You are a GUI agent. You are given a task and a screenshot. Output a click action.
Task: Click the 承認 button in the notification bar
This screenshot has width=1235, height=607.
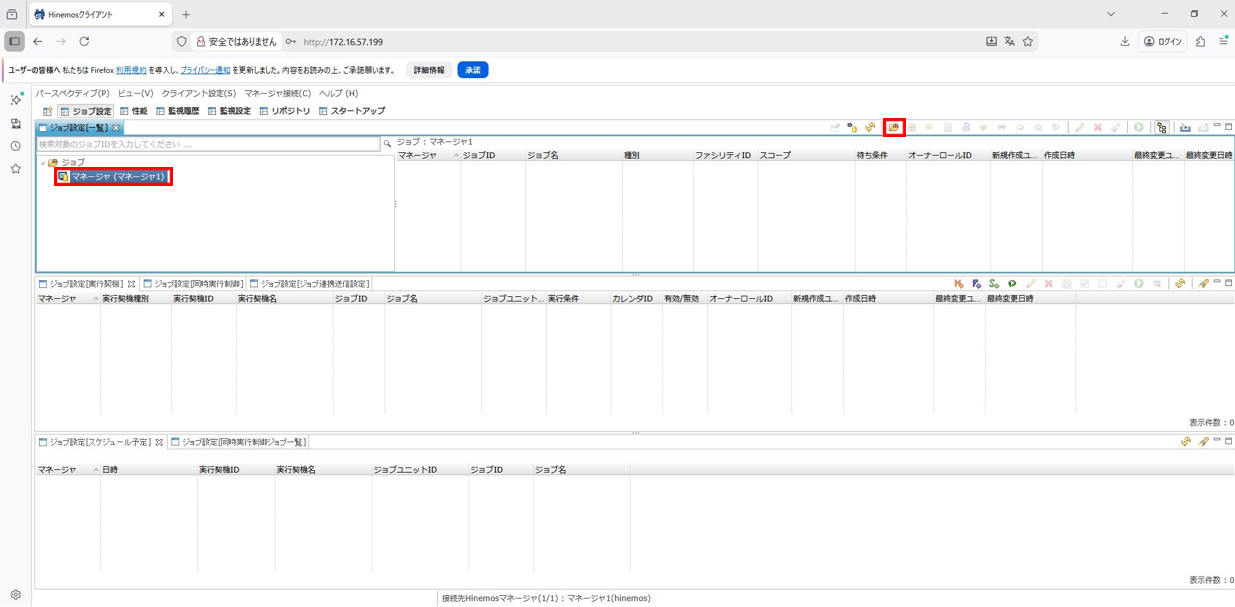tap(472, 70)
